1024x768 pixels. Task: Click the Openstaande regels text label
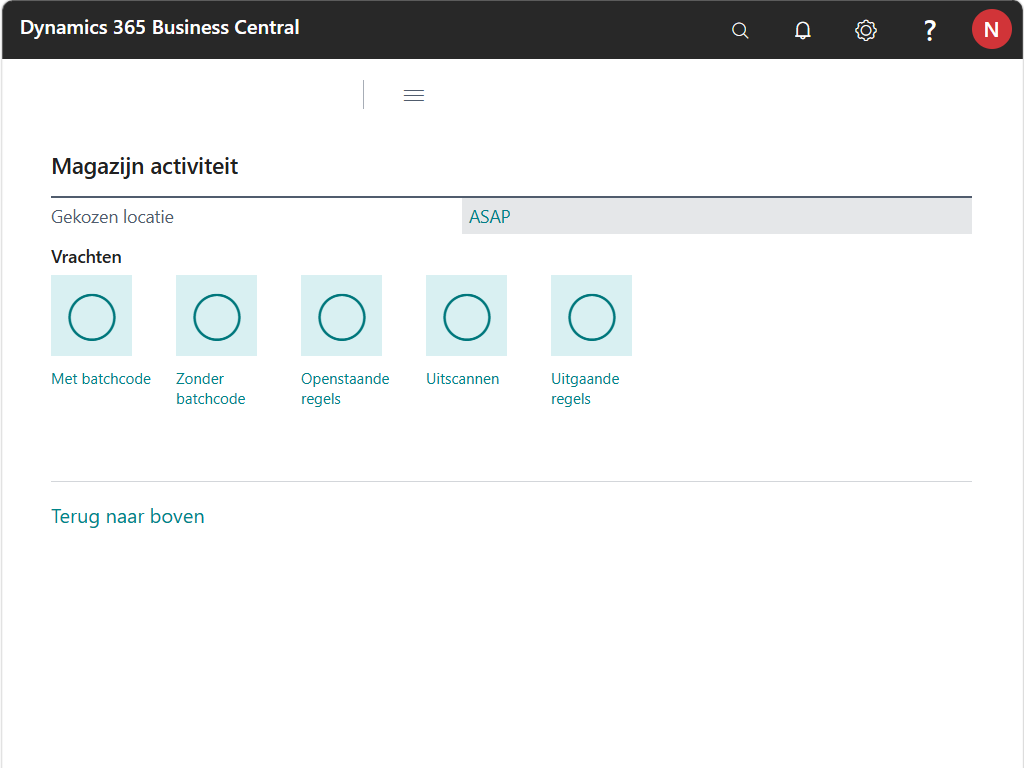point(344,389)
